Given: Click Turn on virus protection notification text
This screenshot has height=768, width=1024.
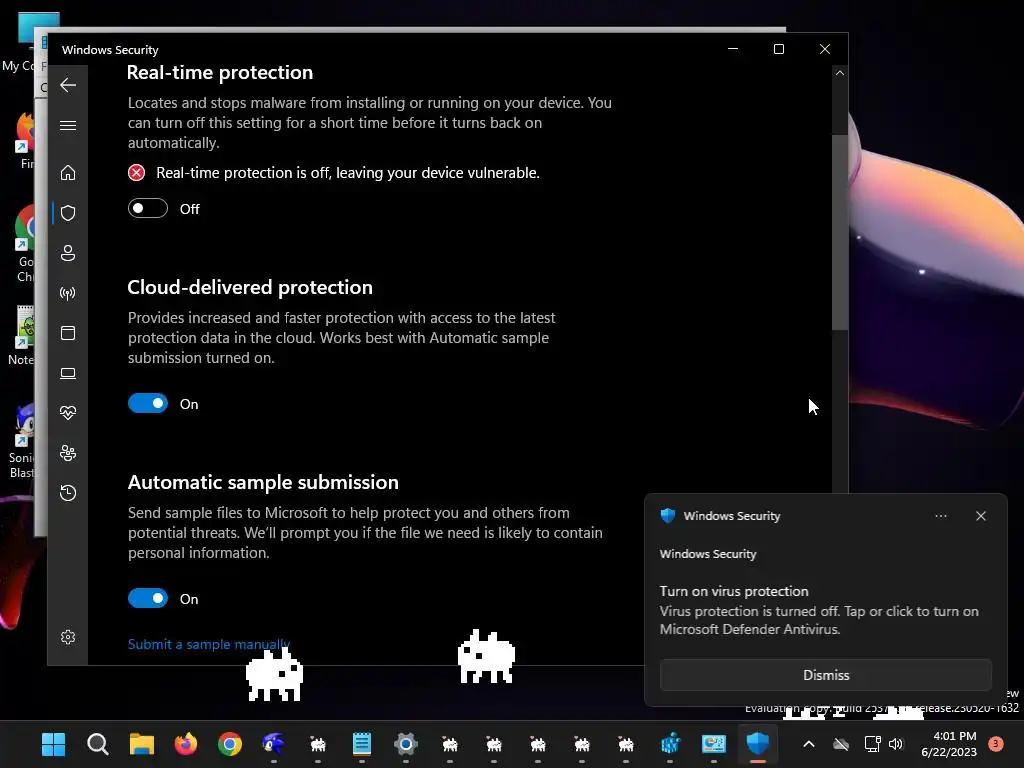Looking at the screenshot, I should tap(734, 591).
